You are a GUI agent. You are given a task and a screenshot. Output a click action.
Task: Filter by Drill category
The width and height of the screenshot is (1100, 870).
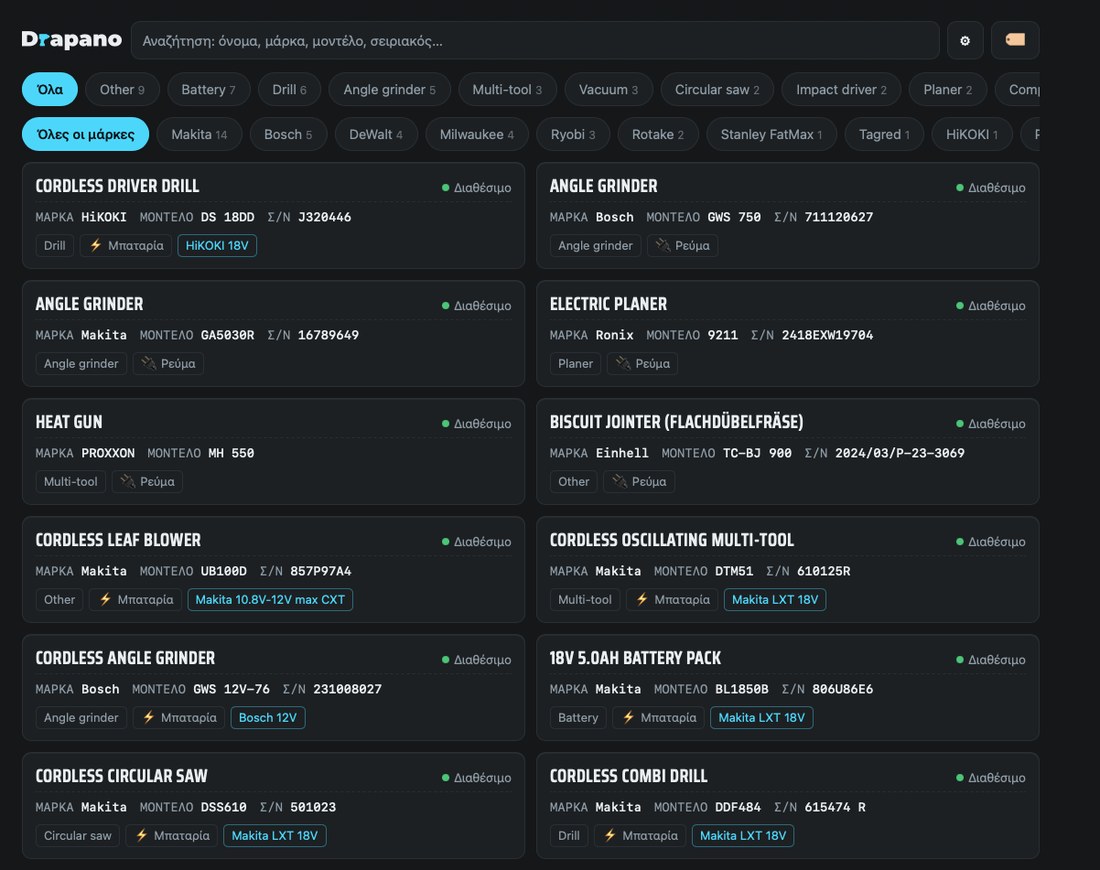click(289, 89)
